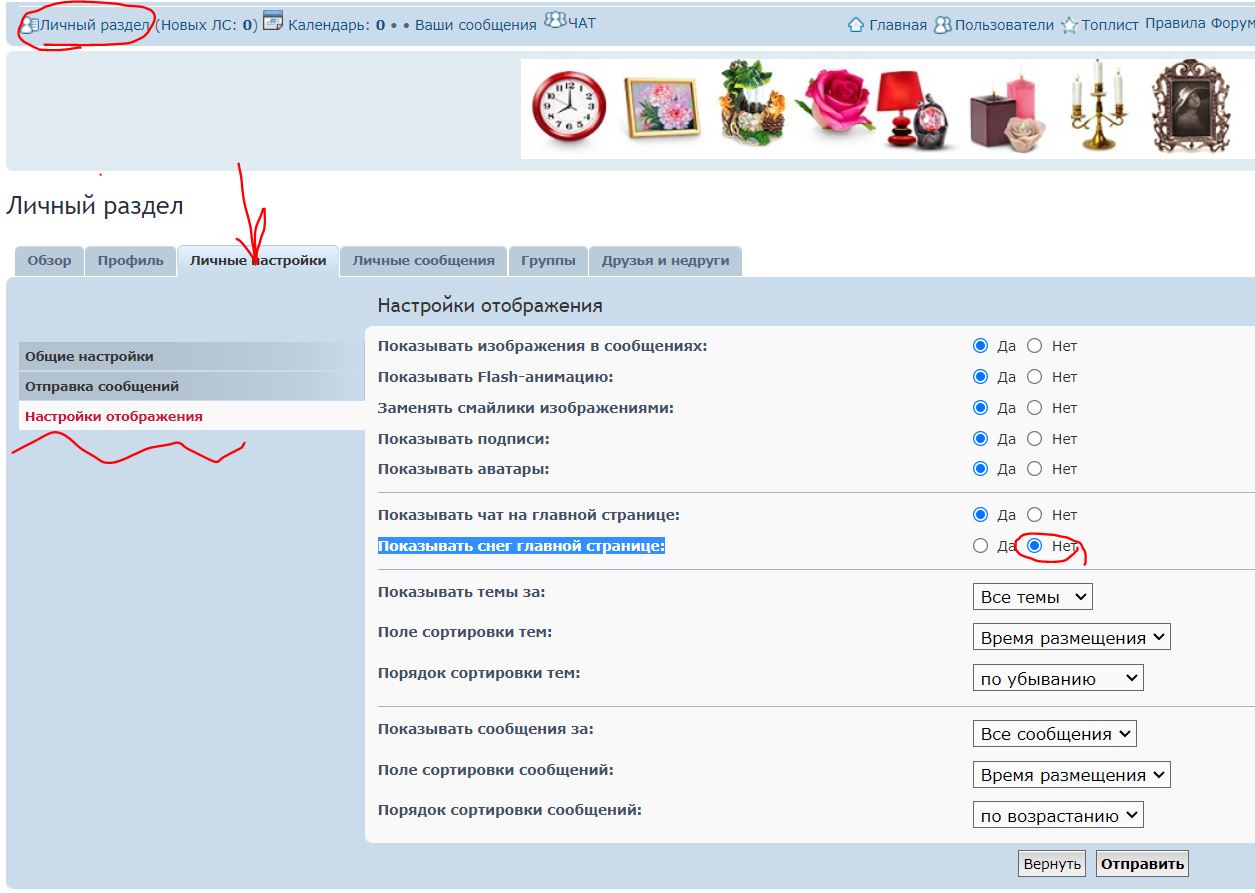The width and height of the screenshot is (1255, 893).
Task: Click the red wall clock image
Action: [568, 108]
